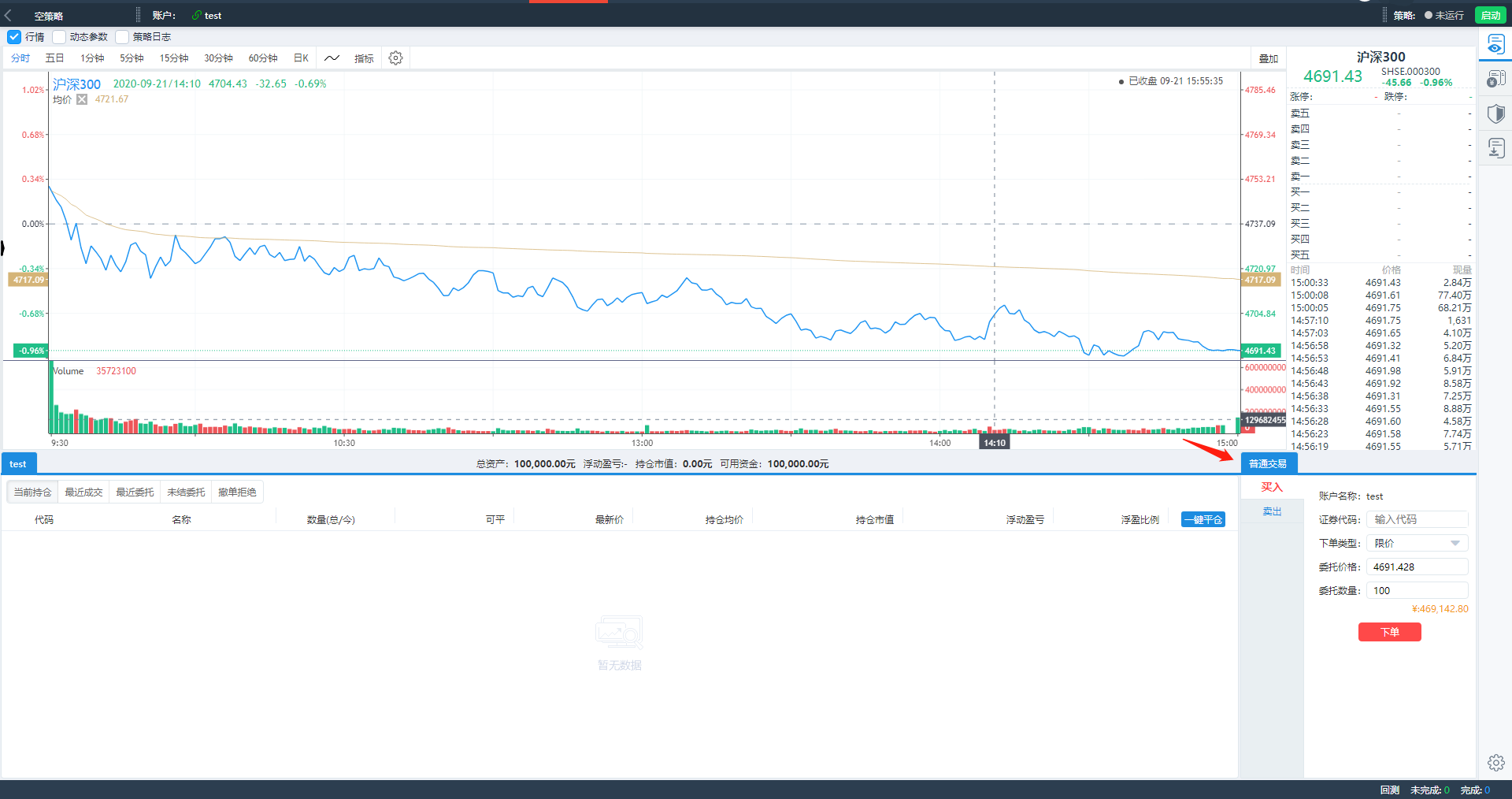
Task: Click the red 下单 order button
Action: coord(1390,632)
